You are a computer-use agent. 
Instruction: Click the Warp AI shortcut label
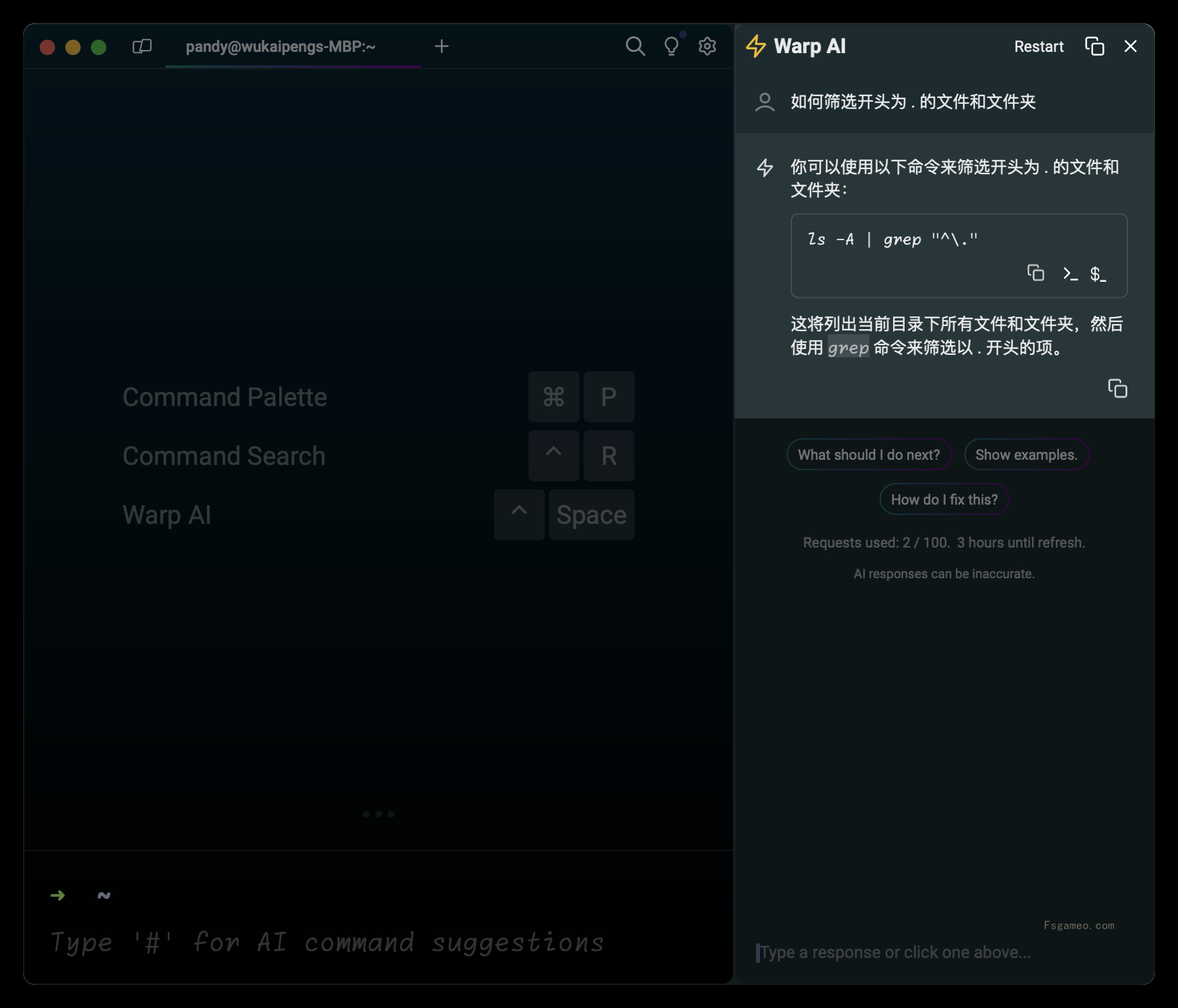[x=167, y=515]
